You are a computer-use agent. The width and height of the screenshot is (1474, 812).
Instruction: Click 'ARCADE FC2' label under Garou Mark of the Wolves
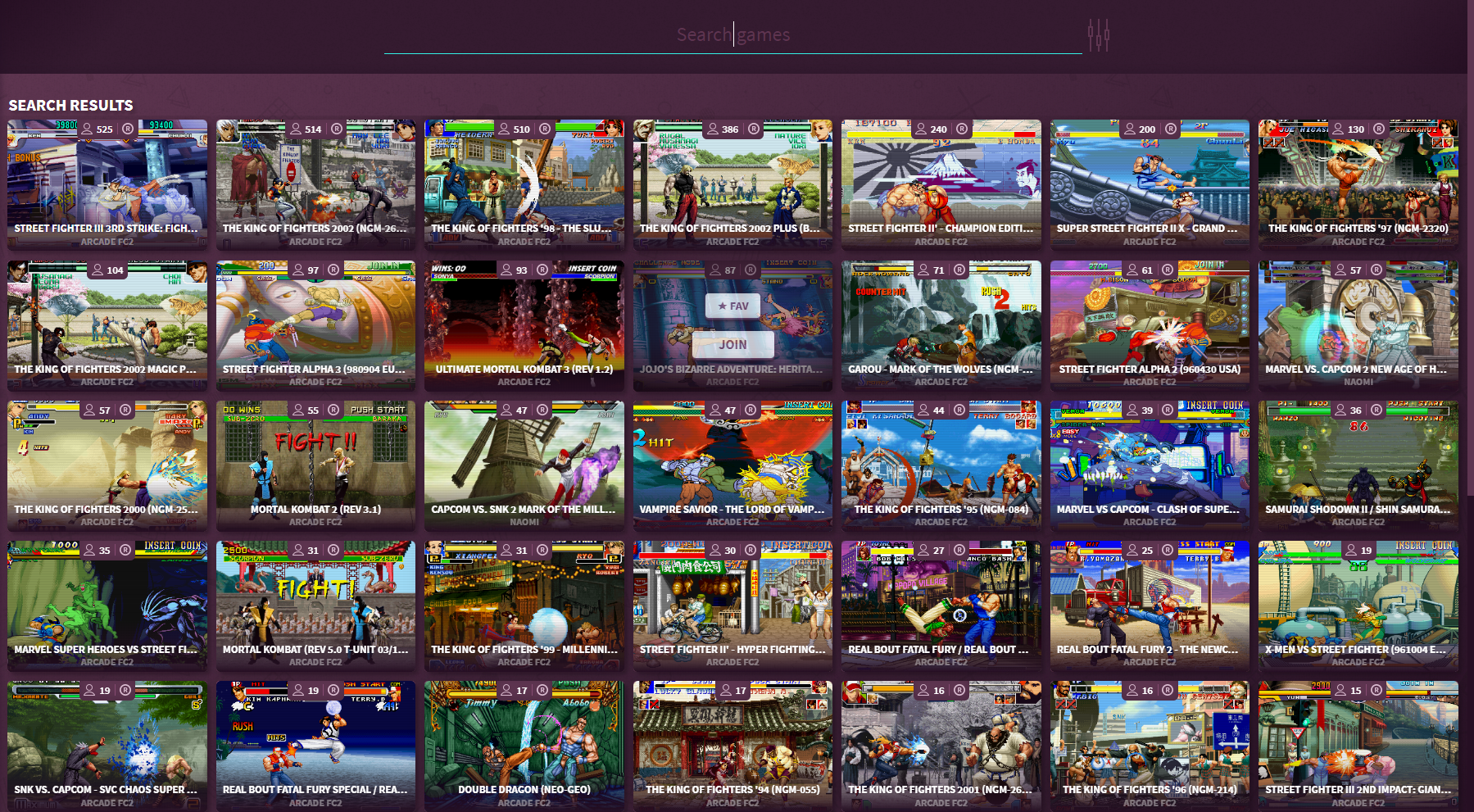click(941, 382)
